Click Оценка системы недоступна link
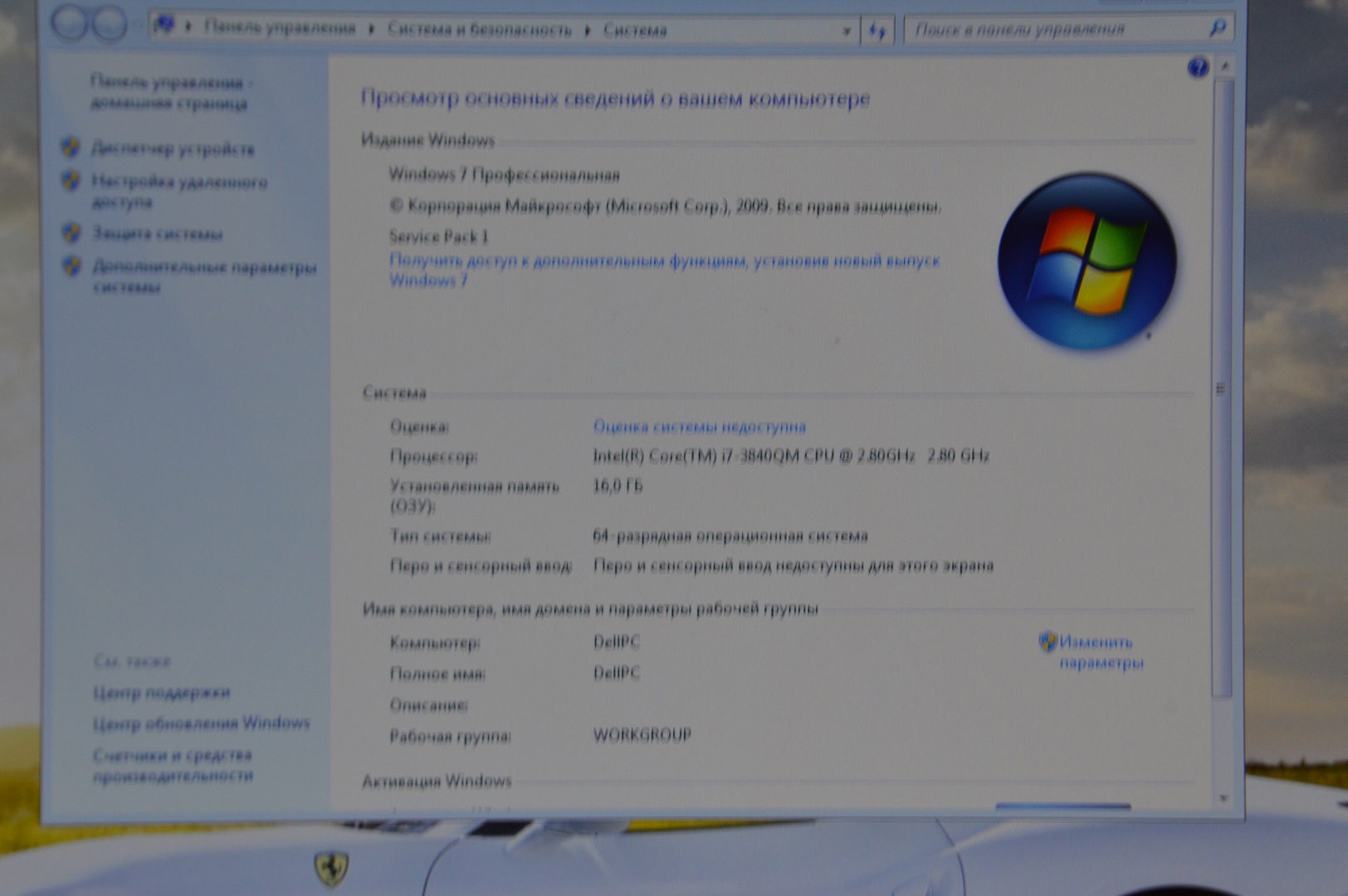Viewport: 1348px width, 896px height. (x=699, y=426)
